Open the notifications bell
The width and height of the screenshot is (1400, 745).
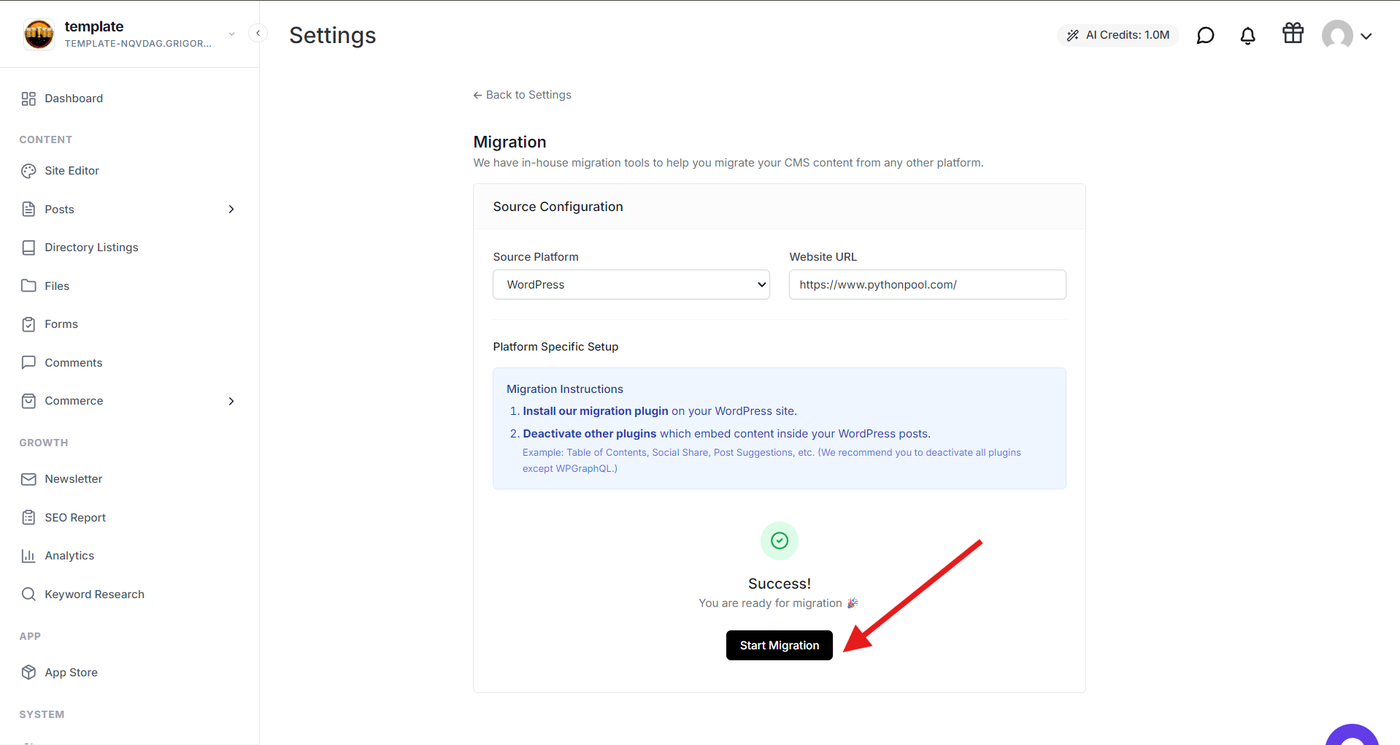(x=1248, y=35)
